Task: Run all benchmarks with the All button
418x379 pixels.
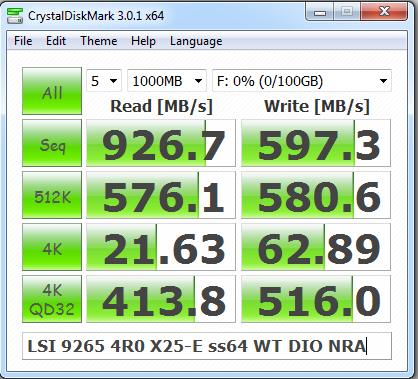Action: click(52, 91)
